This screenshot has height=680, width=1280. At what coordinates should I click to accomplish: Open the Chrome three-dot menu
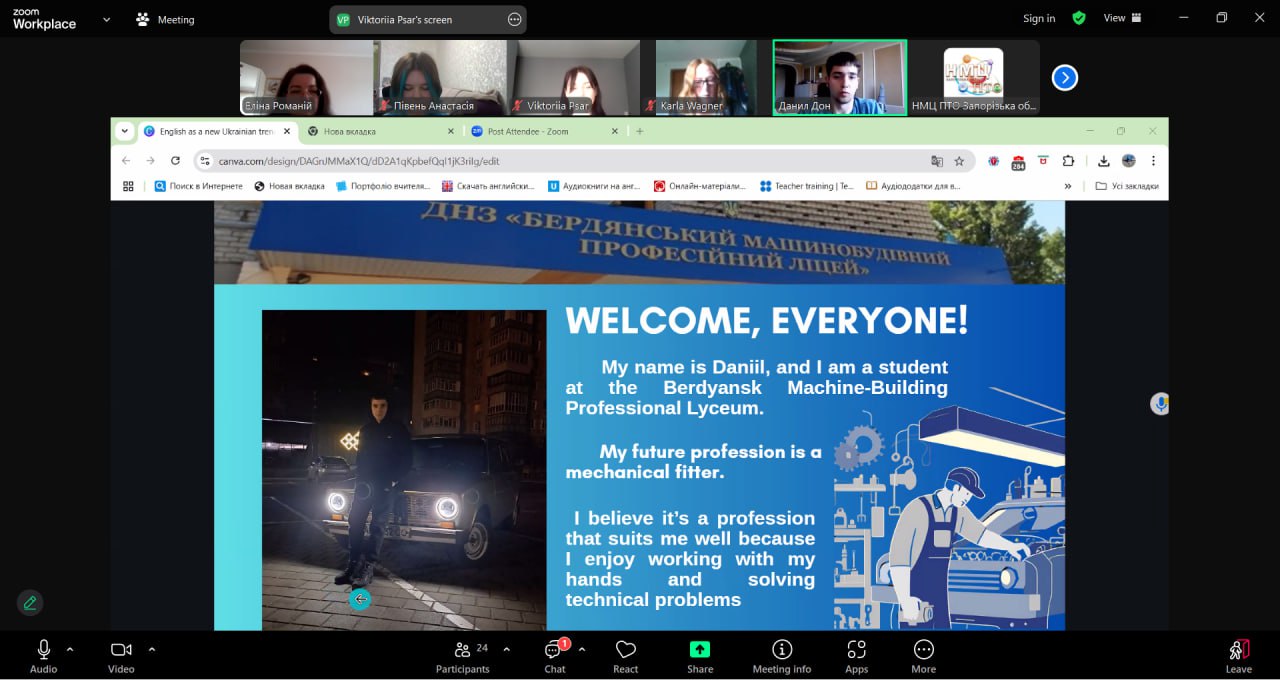click(1153, 161)
